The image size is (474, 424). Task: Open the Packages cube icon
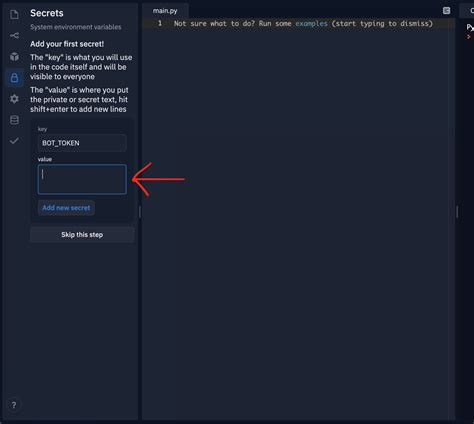tap(14, 56)
